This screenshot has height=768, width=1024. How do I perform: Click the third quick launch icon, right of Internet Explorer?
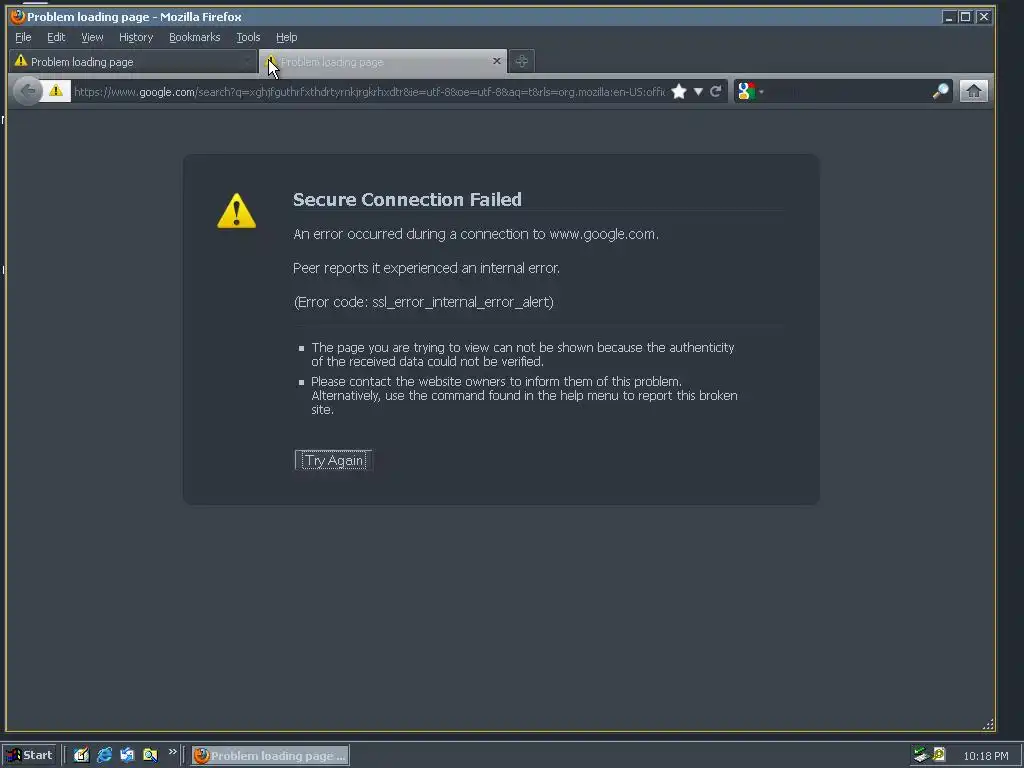click(x=127, y=756)
